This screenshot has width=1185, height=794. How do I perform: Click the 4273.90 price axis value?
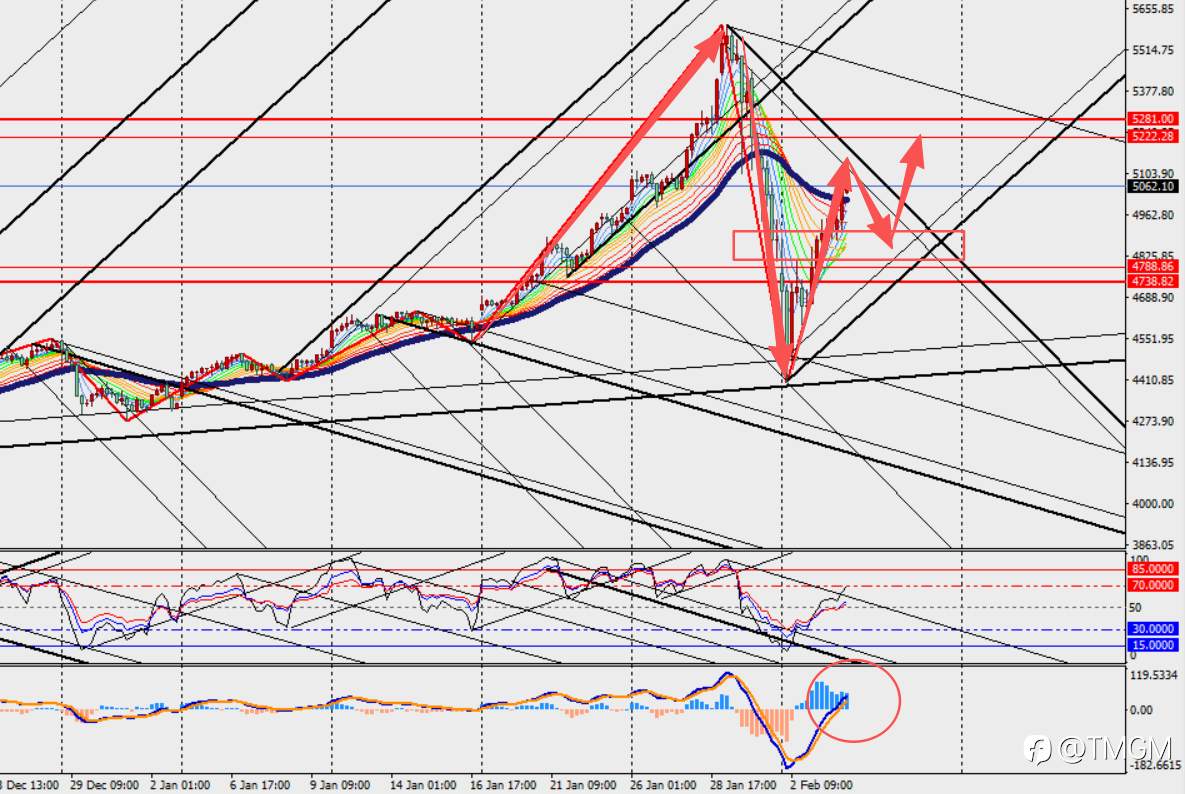pos(1153,422)
